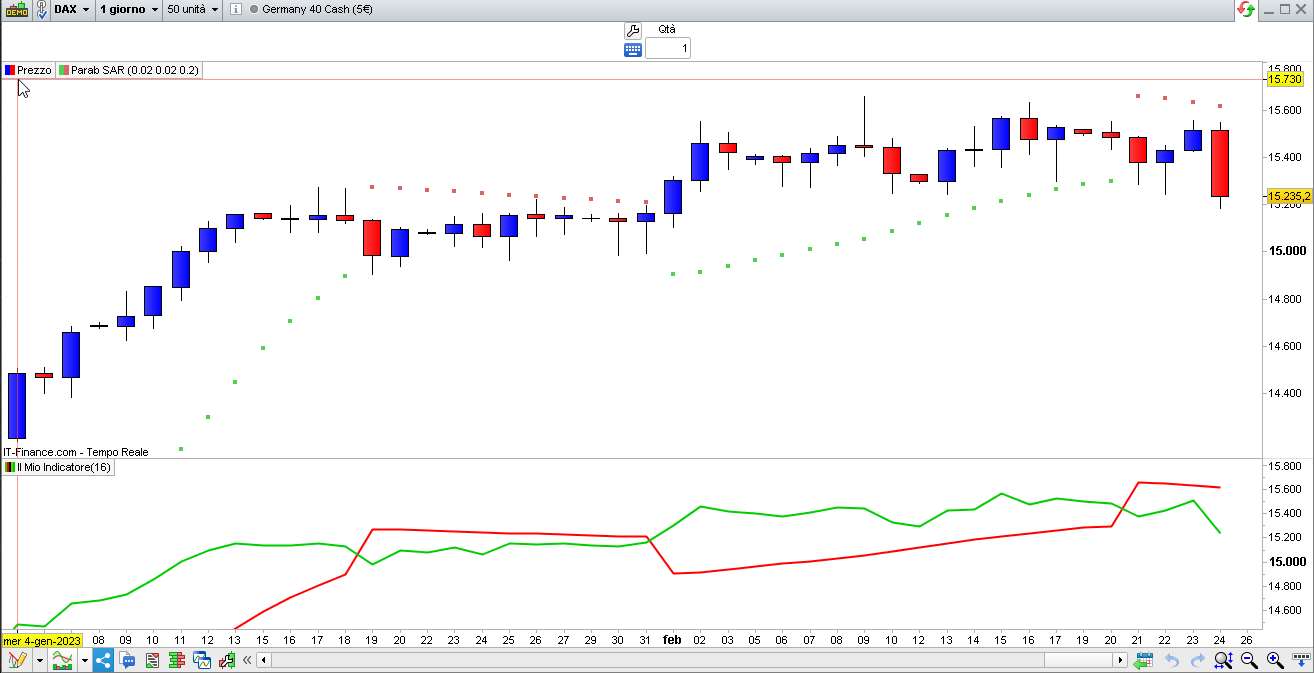Click the red-green bricks icon
The height and width of the screenshot is (673, 1314).
177,660
